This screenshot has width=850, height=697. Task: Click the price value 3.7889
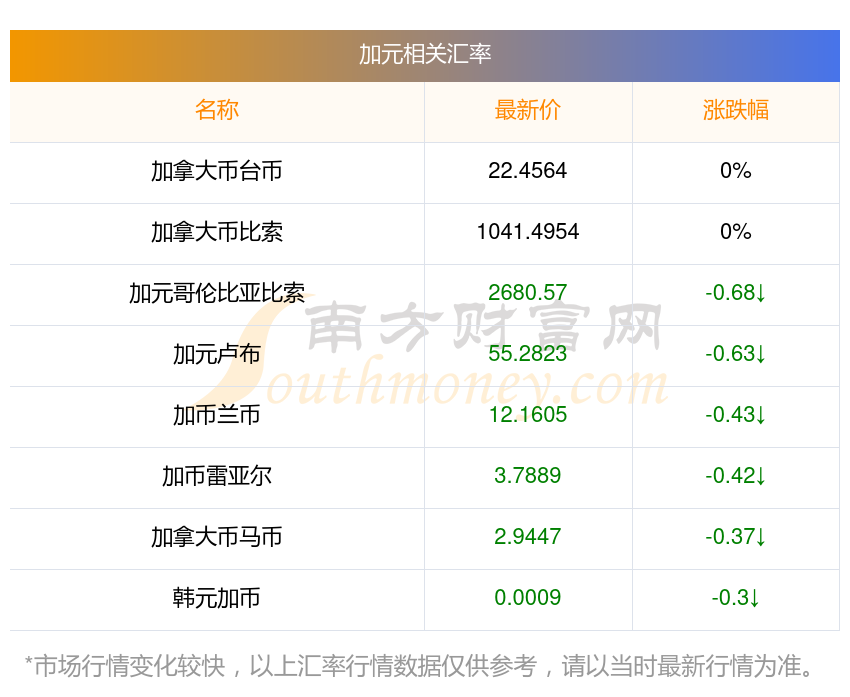pyautogui.click(x=527, y=476)
